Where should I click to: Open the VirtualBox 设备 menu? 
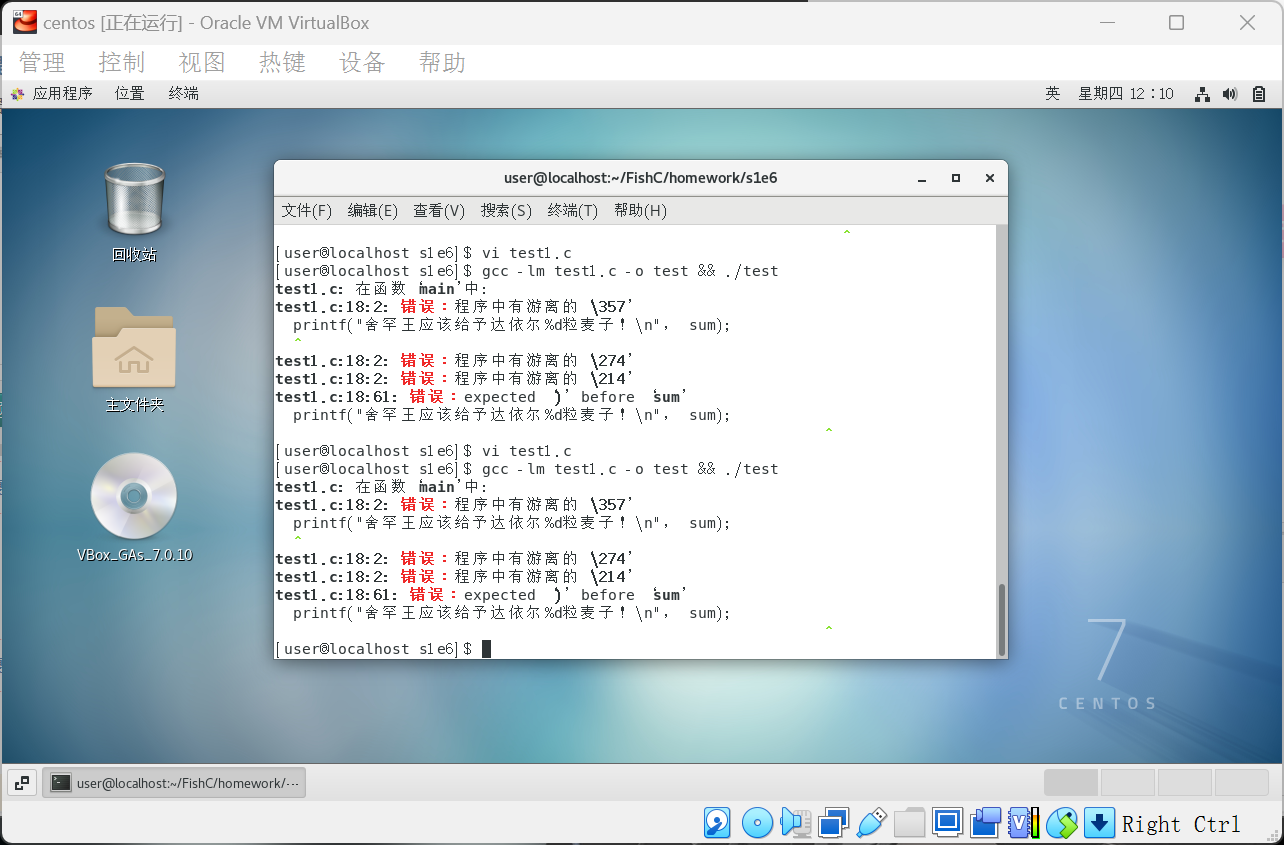[x=362, y=63]
